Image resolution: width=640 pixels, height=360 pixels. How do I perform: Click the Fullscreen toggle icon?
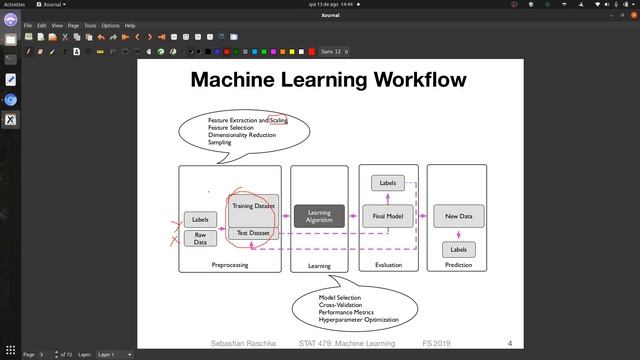[234, 37]
